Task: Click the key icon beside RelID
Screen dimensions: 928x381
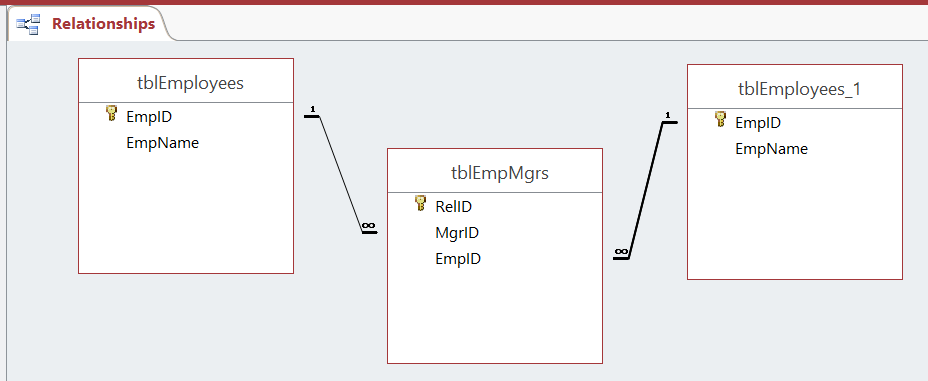Action: tap(420, 204)
